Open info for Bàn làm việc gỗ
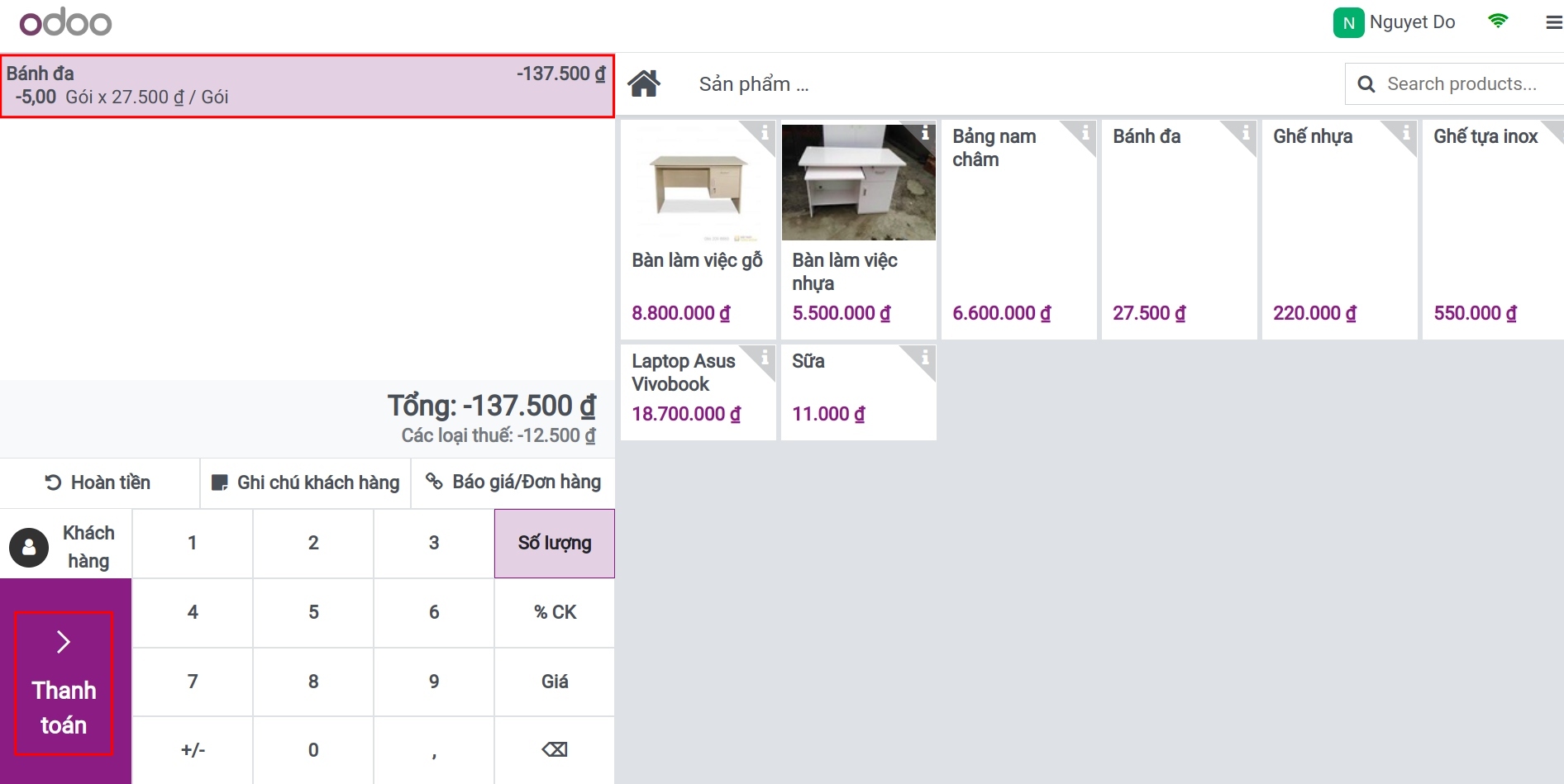1564x784 pixels. tap(764, 133)
